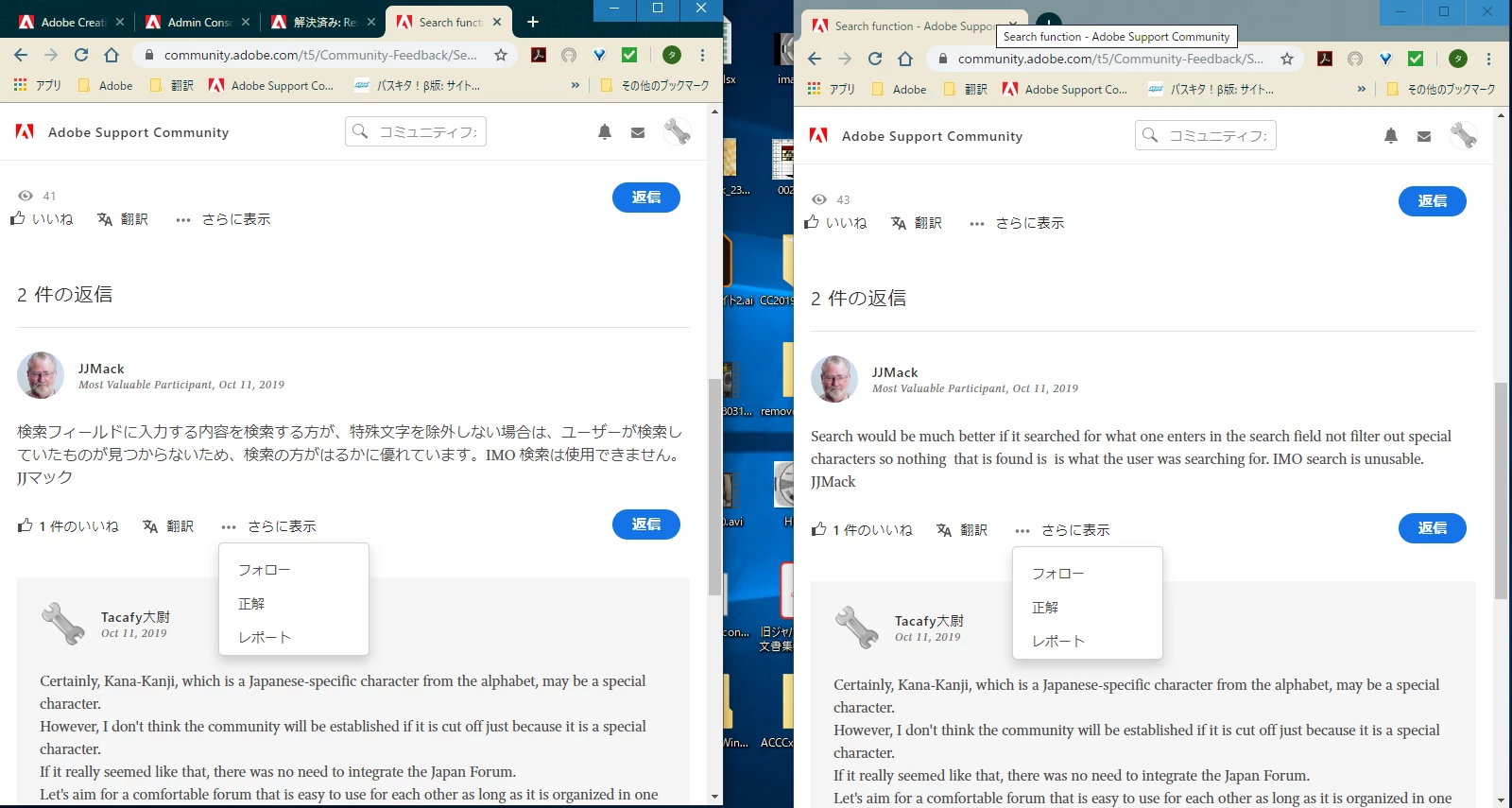Click the notification bell in right window
The width and height of the screenshot is (1512, 808).
(x=1391, y=136)
